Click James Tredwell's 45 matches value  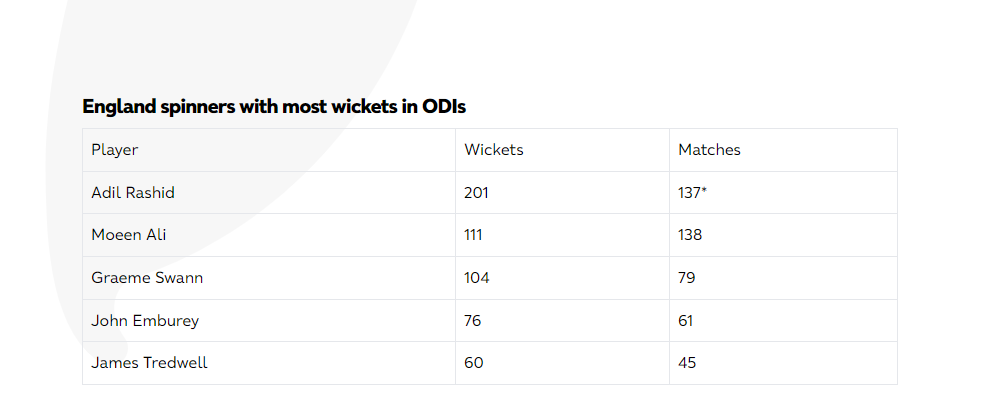pos(687,363)
